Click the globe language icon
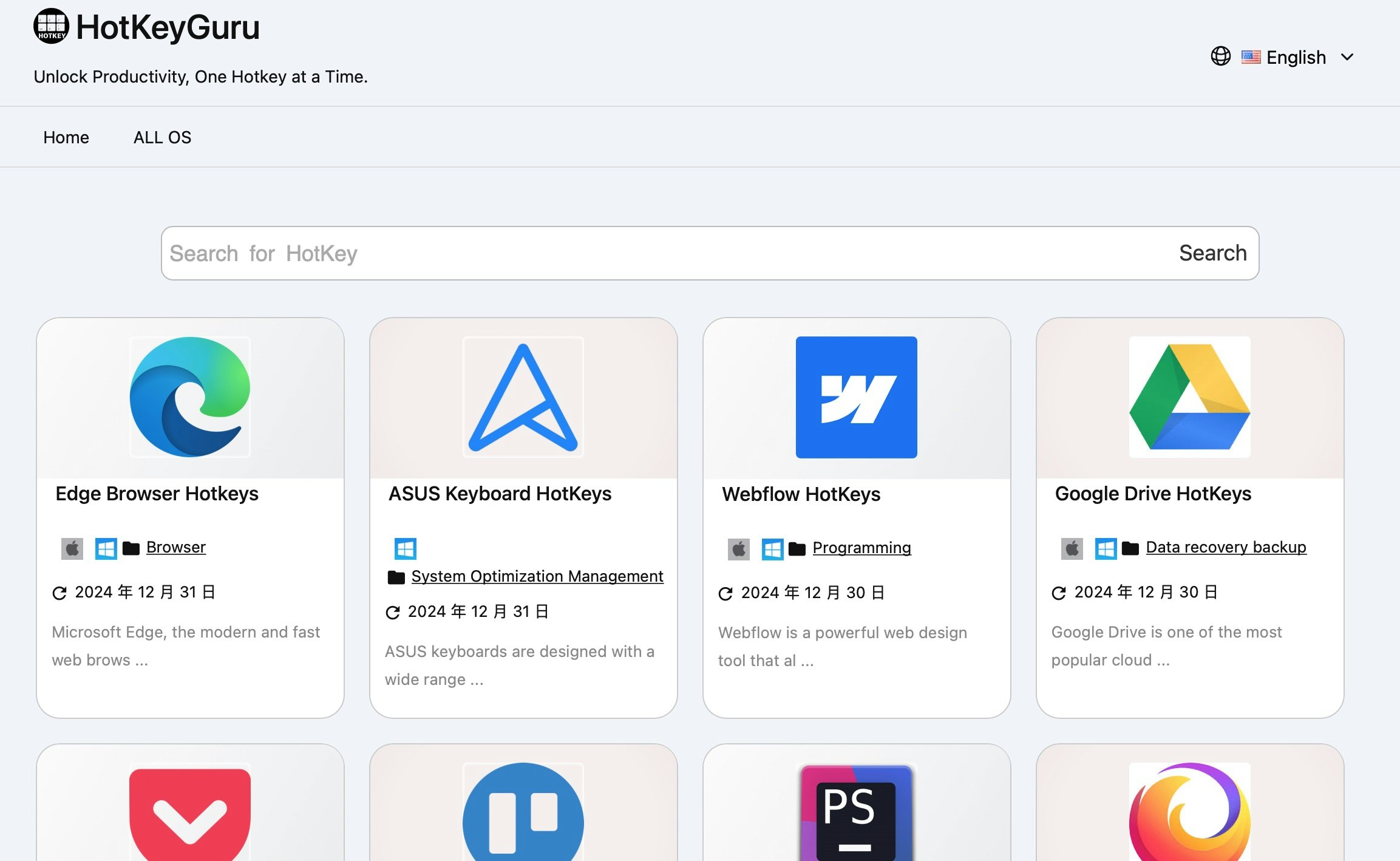This screenshot has height=861, width=1400. [x=1220, y=56]
